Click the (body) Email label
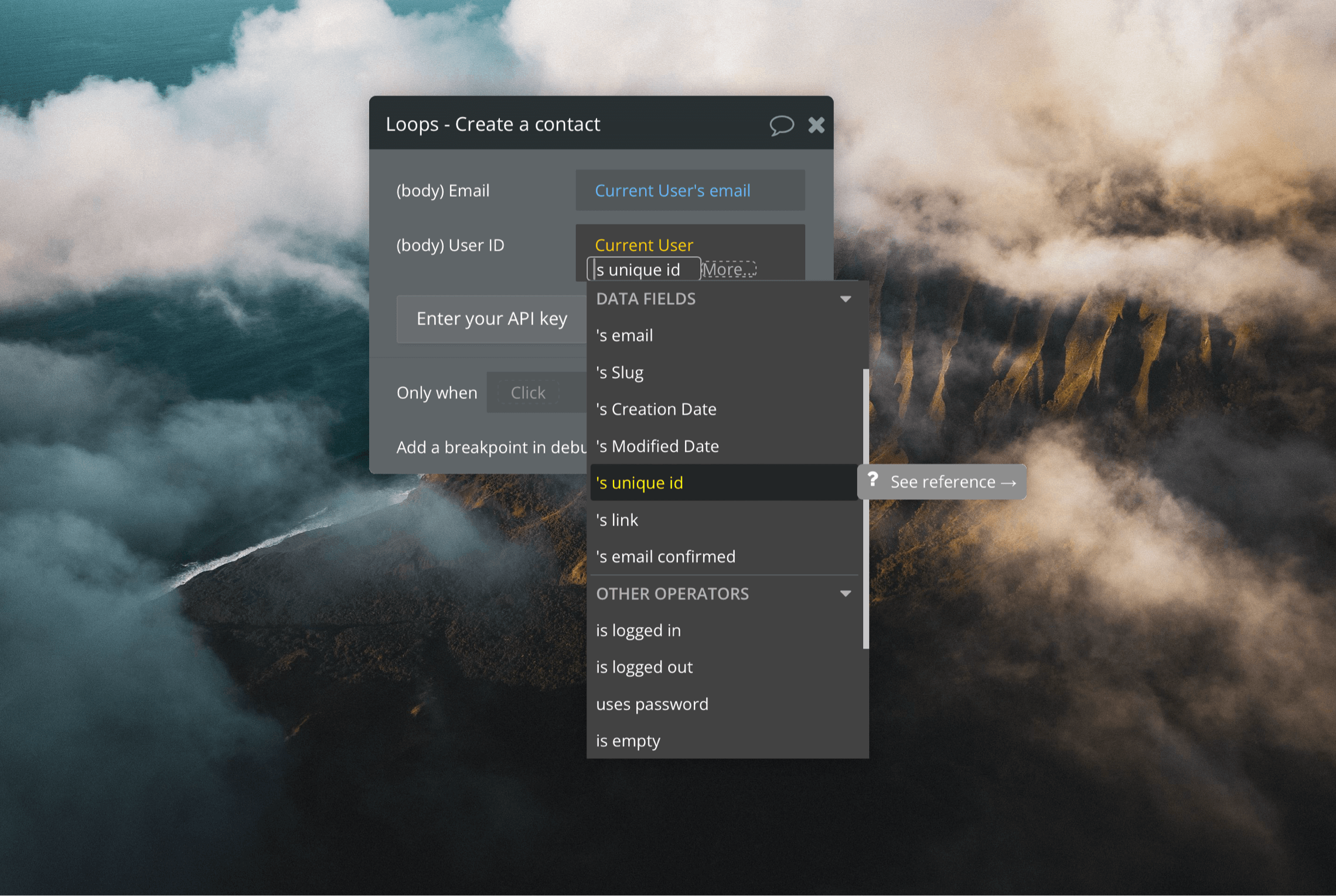Image resolution: width=1336 pixels, height=896 pixels. (x=442, y=191)
